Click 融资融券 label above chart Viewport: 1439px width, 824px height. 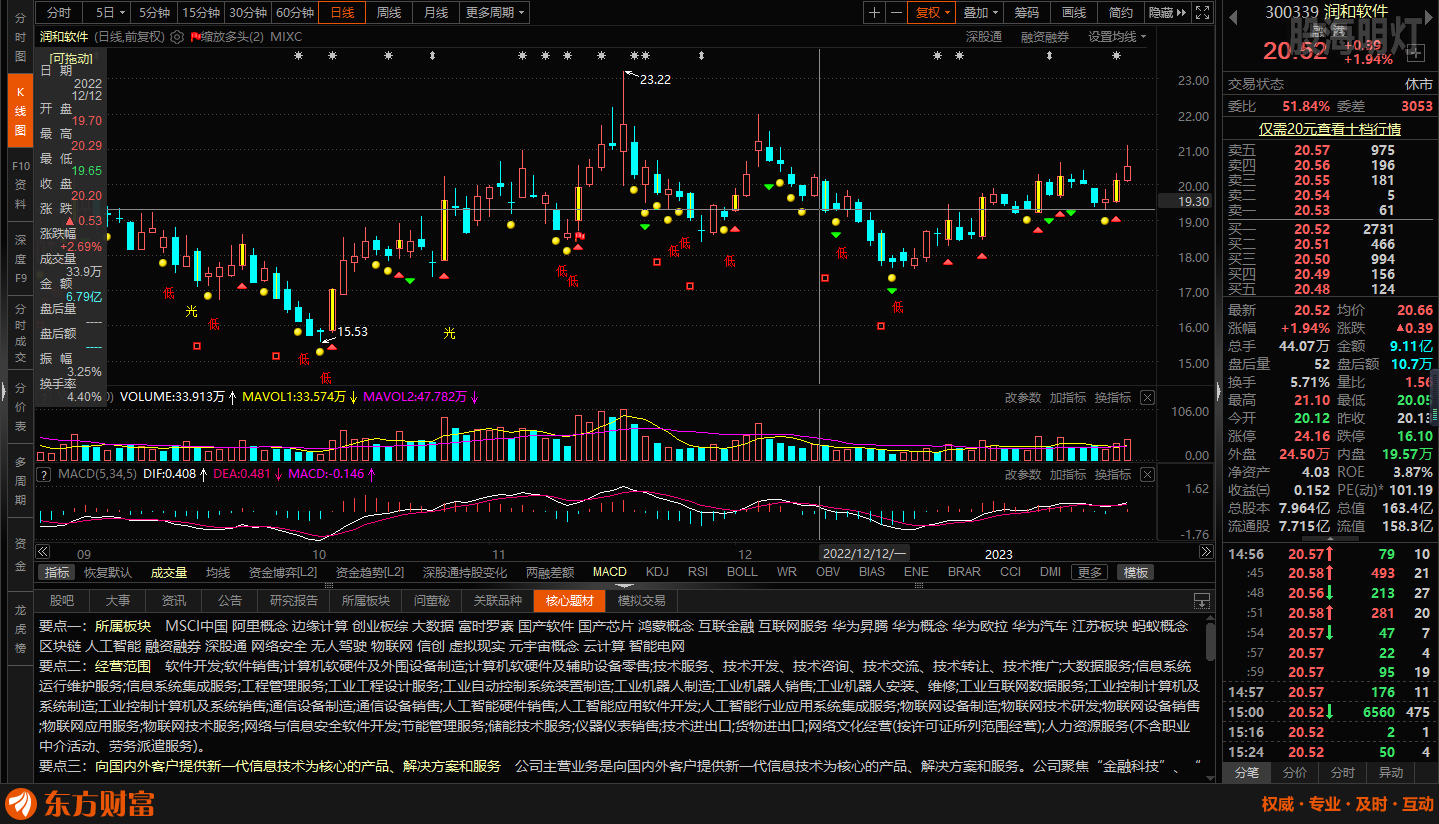[x=1044, y=37]
